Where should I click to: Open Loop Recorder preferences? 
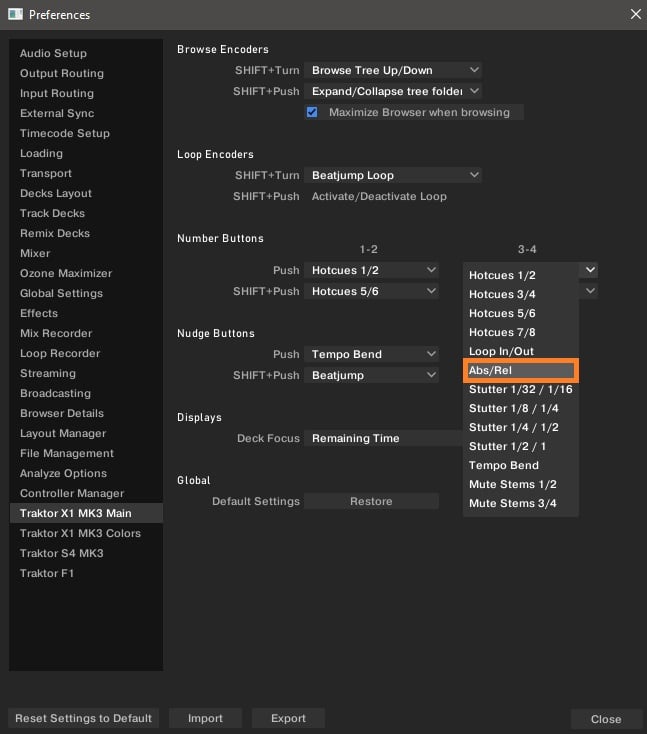click(86, 353)
